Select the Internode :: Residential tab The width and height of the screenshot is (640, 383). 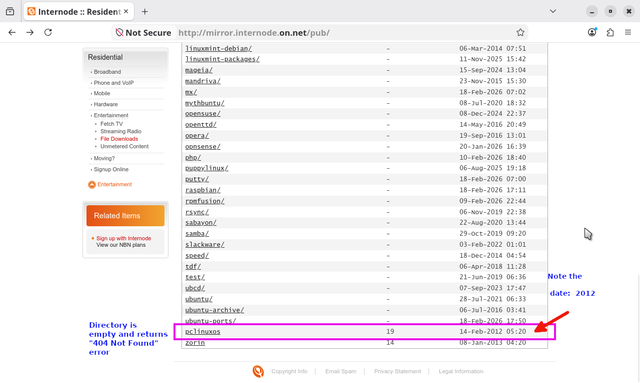coord(78,11)
